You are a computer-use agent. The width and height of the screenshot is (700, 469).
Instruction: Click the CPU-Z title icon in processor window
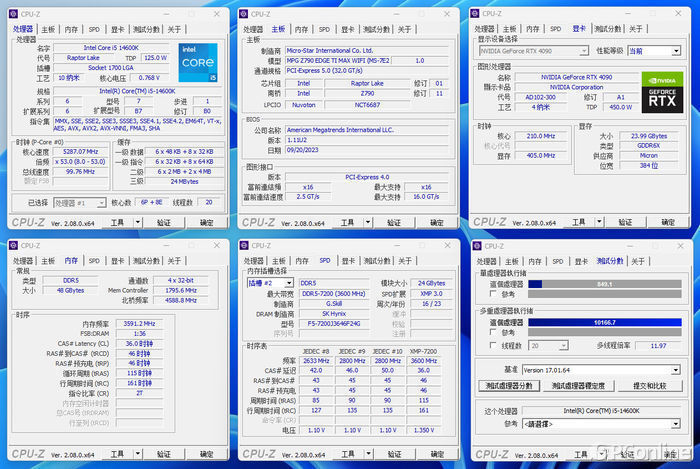coord(13,14)
